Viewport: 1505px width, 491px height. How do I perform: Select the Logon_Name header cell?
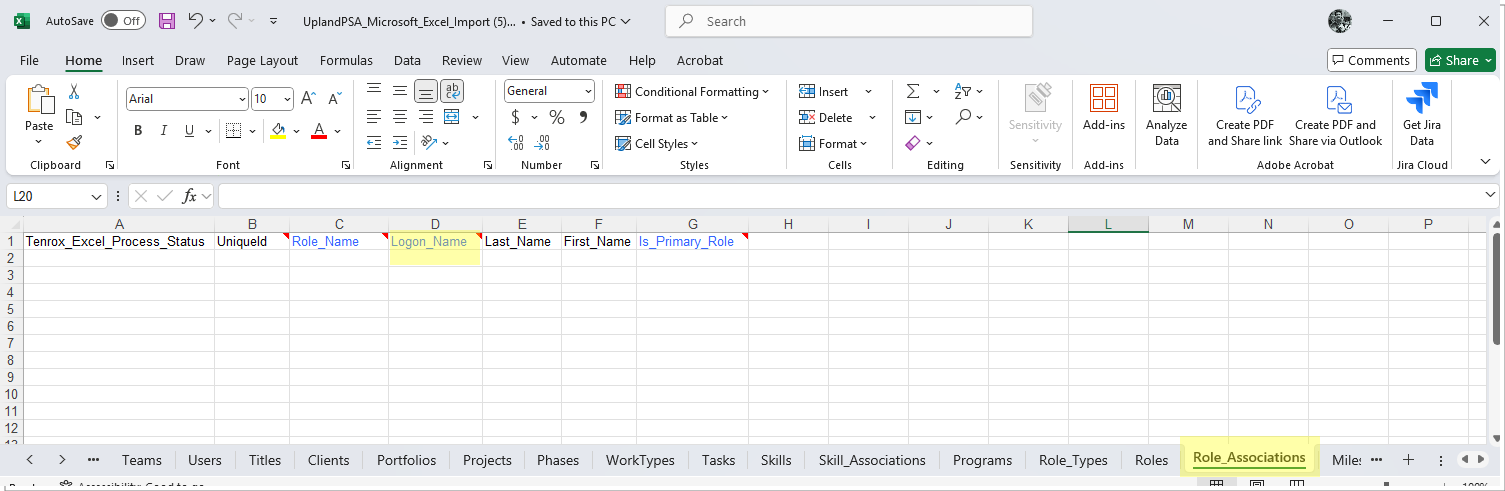[435, 241]
